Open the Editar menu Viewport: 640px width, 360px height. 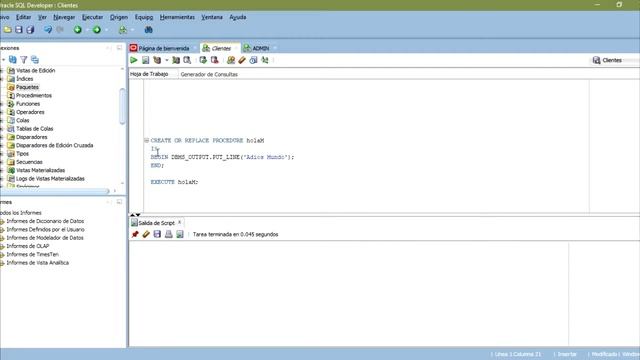(x=23, y=17)
